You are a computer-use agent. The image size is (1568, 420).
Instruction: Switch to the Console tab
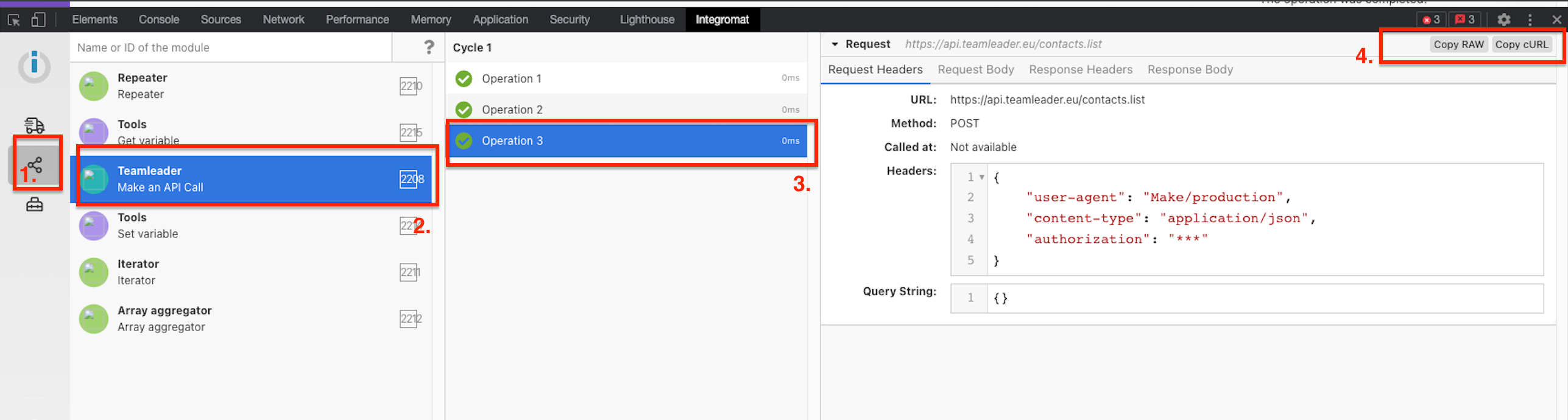pos(159,19)
